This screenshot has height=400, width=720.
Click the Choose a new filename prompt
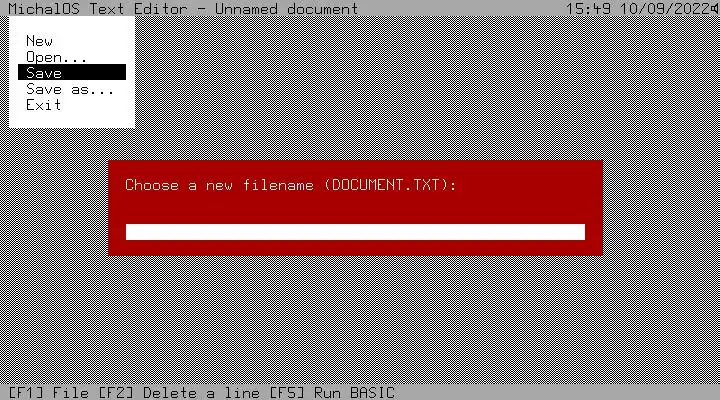point(219,185)
